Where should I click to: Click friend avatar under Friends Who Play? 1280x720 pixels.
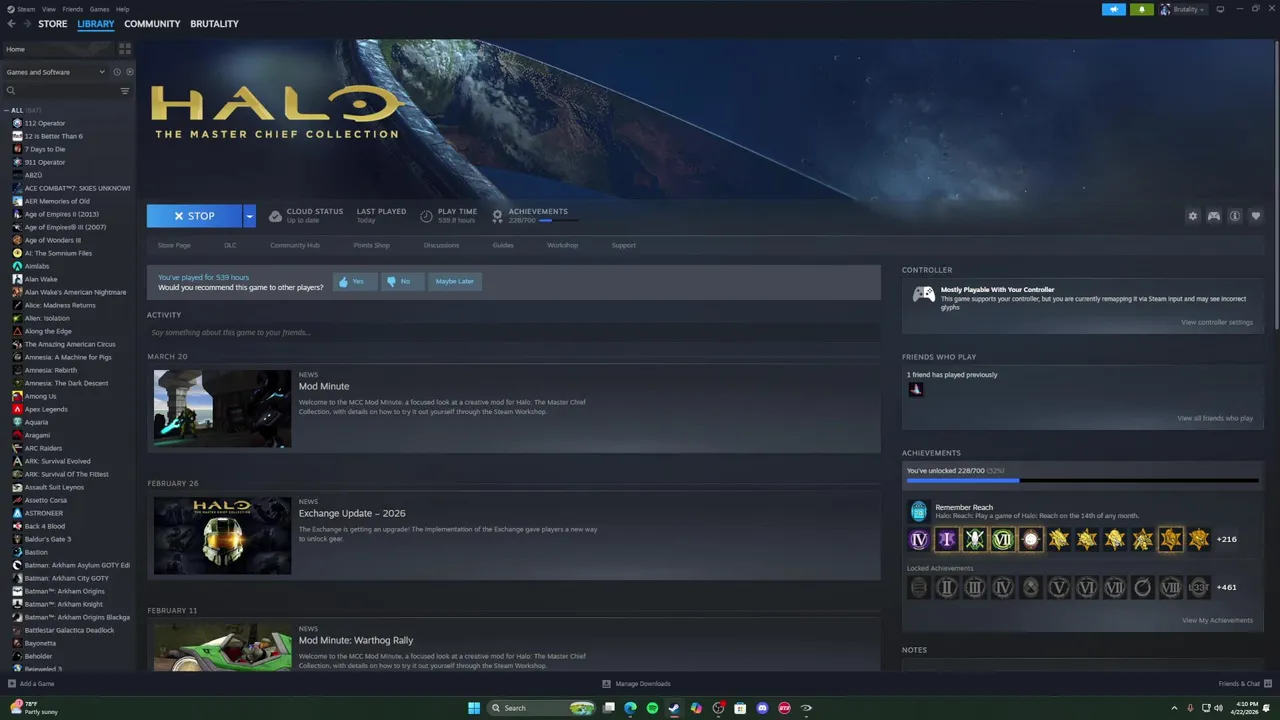tap(915, 389)
